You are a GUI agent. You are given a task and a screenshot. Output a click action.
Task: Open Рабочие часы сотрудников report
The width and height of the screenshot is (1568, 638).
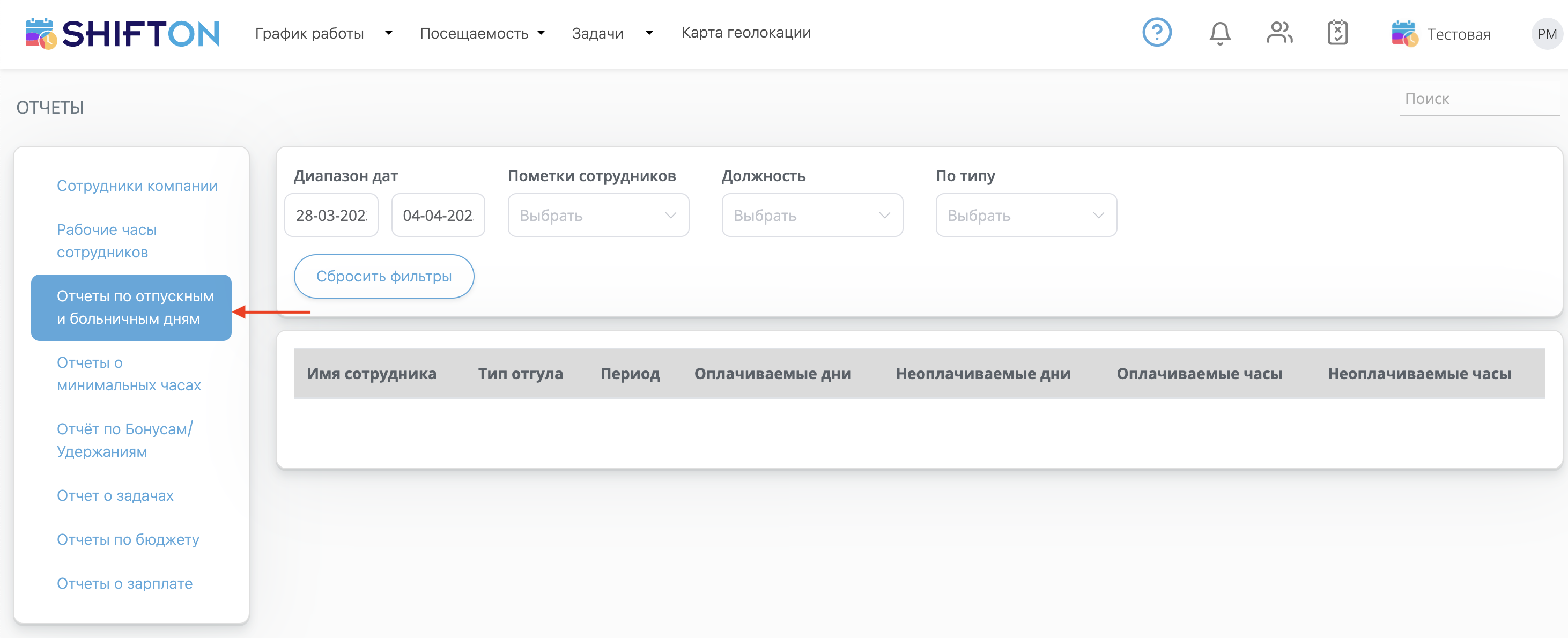(x=107, y=241)
